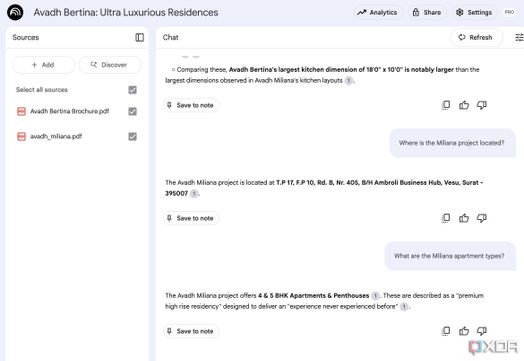Viewport: 524px width, 361px height.
Task: Add a new source
Action: (43, 65)
